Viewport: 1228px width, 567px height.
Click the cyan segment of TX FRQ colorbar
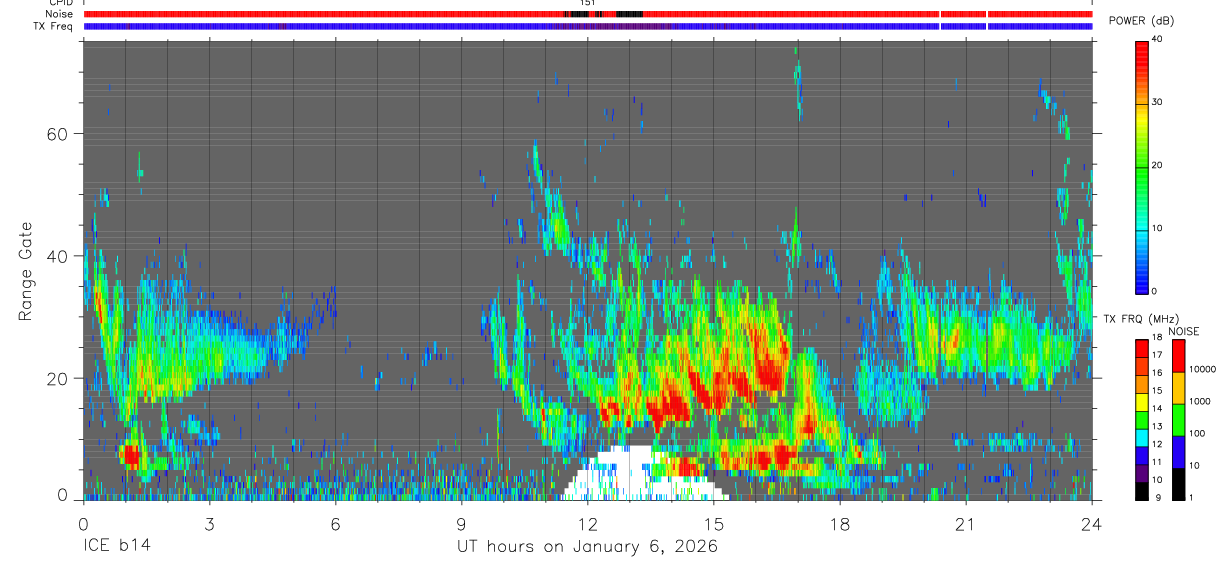[1141, 437]
